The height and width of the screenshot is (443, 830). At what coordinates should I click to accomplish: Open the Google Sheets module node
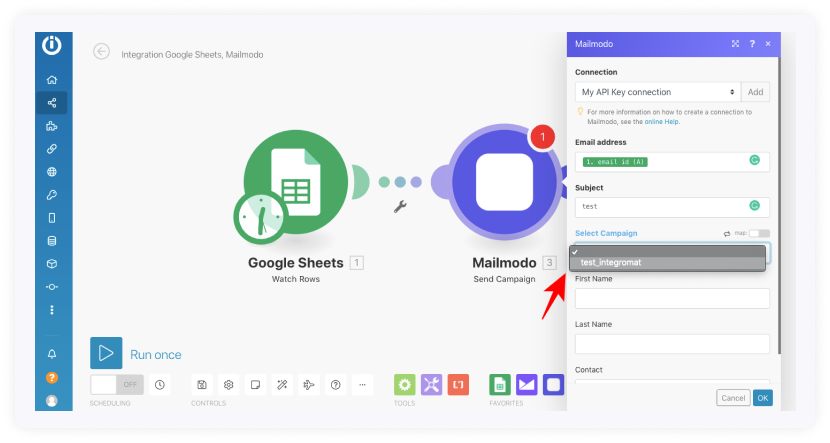pos(296,182)
